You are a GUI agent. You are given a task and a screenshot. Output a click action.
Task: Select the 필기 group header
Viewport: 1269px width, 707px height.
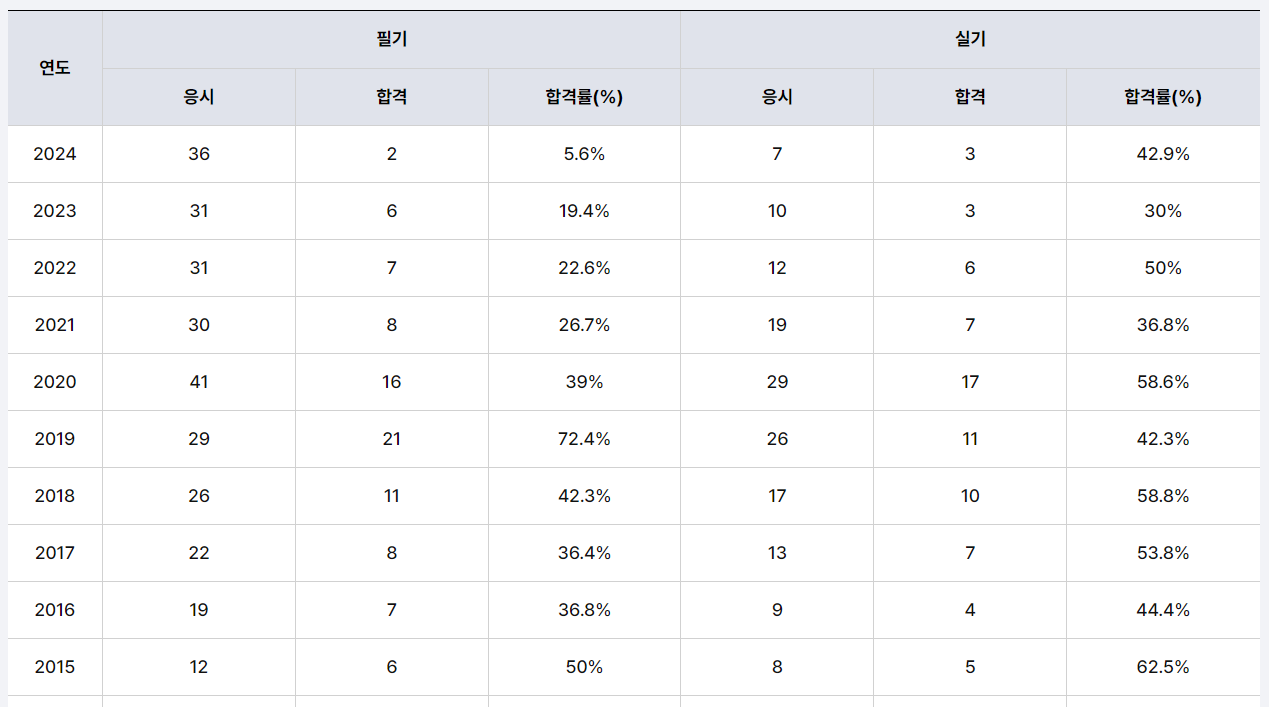coord(391,40)
